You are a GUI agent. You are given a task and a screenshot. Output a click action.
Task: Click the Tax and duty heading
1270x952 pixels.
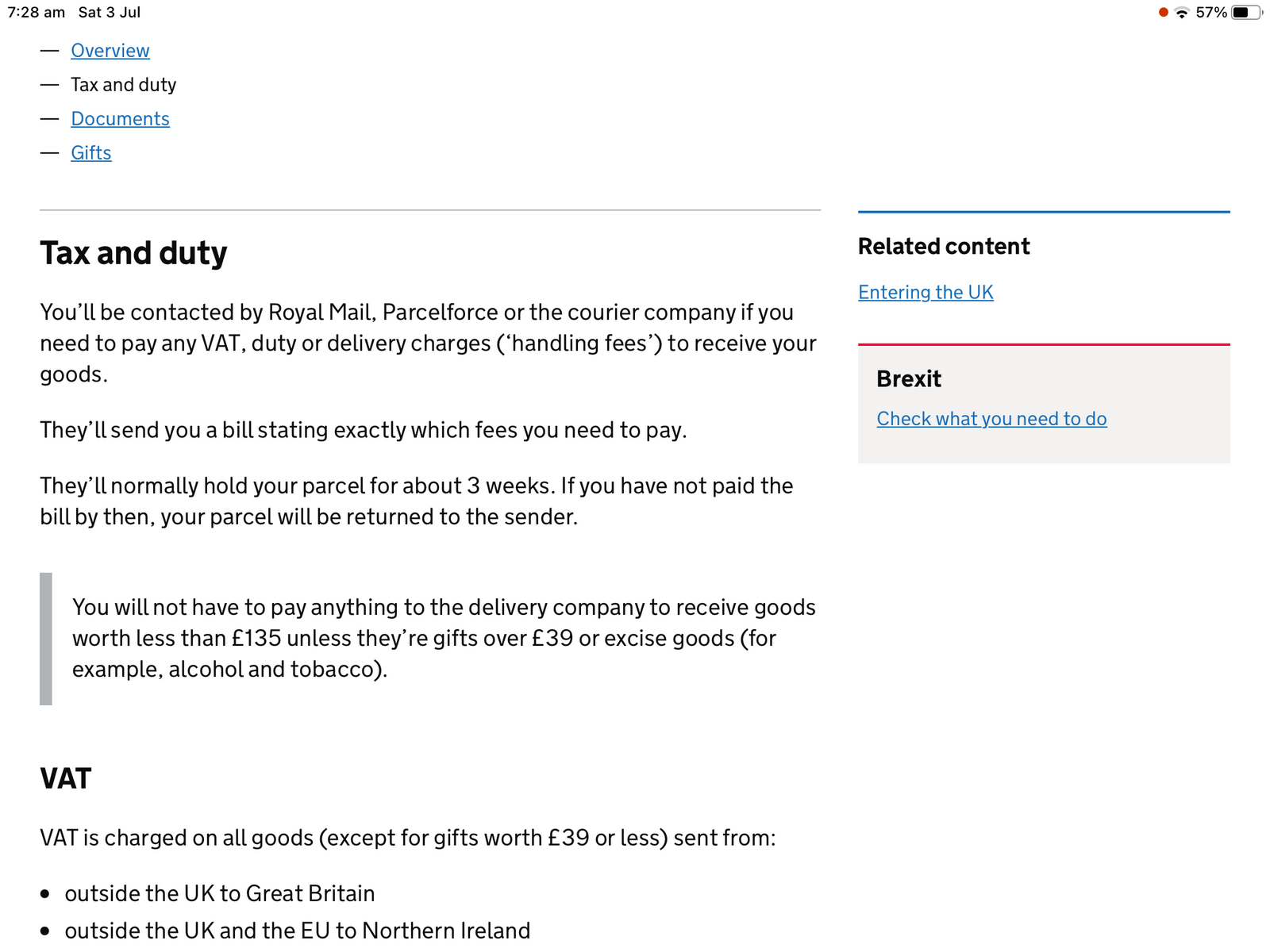click(x=133, y=253)
